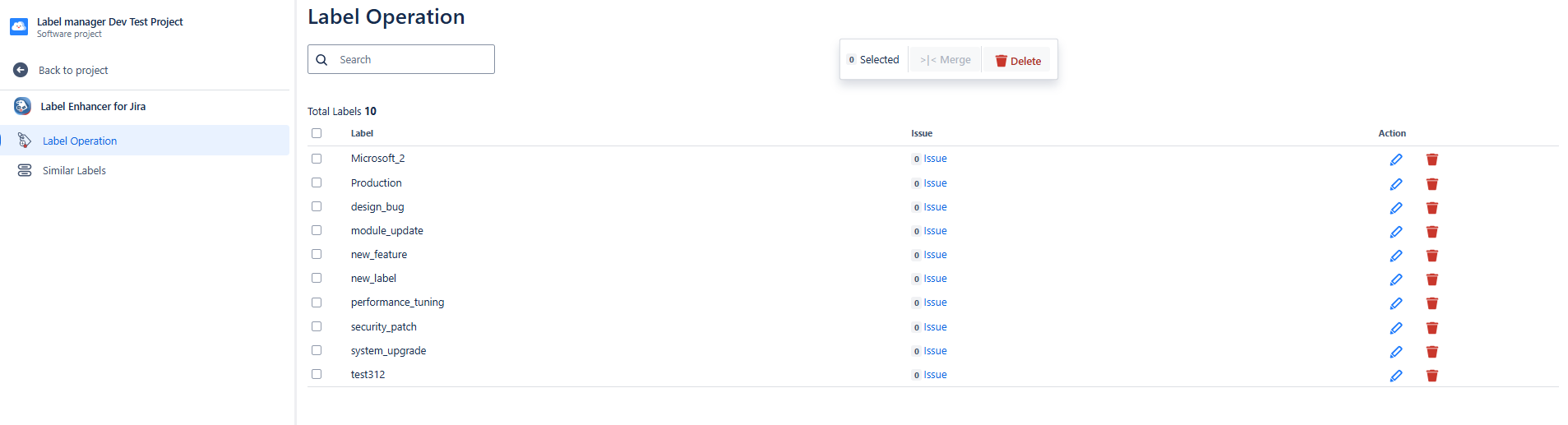Edit the module_update label pencil icon

point(1396,232)
